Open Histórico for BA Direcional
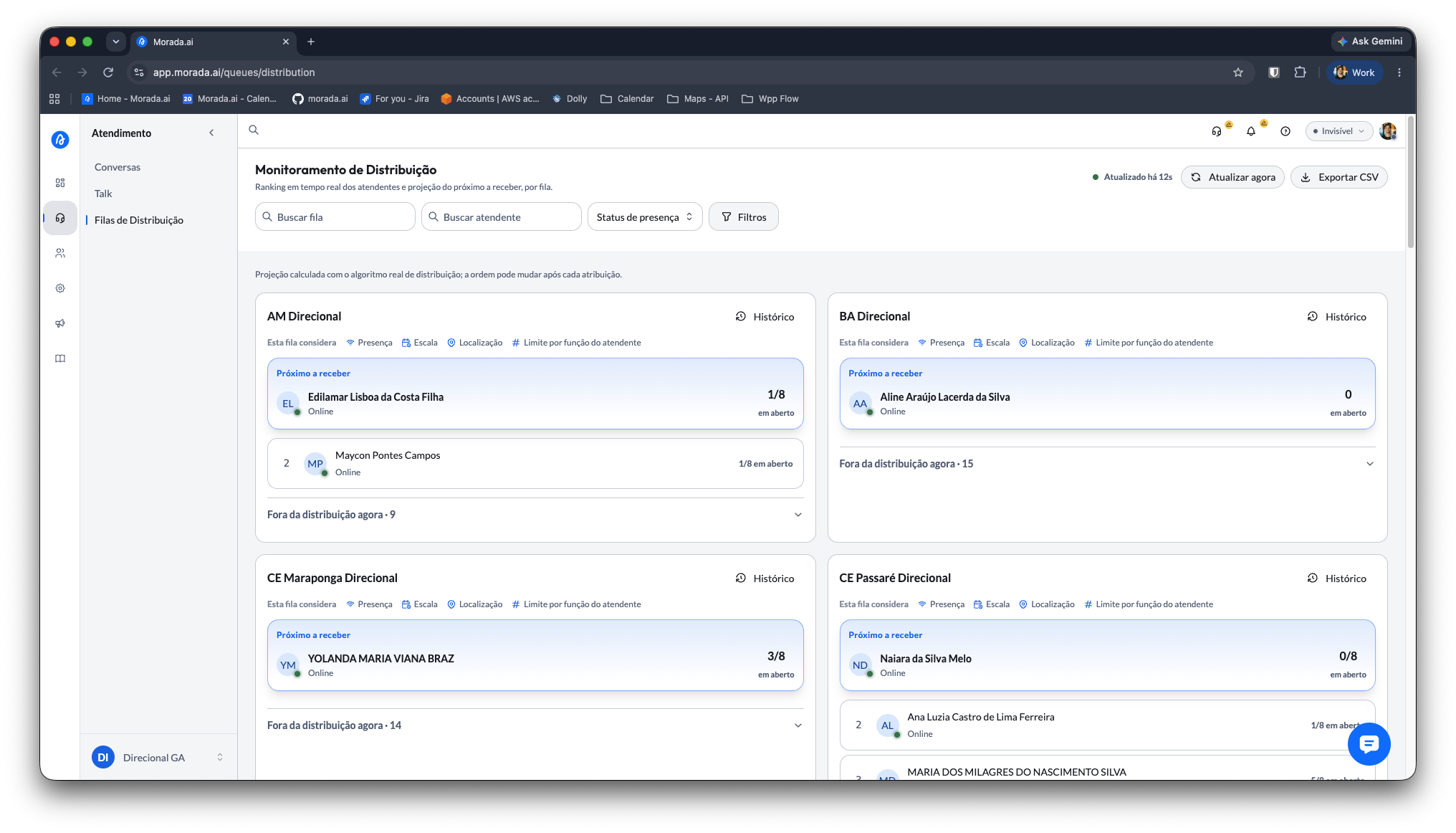The width and height of the screenshot is (1456, 833). click(x=1336, y=317)
